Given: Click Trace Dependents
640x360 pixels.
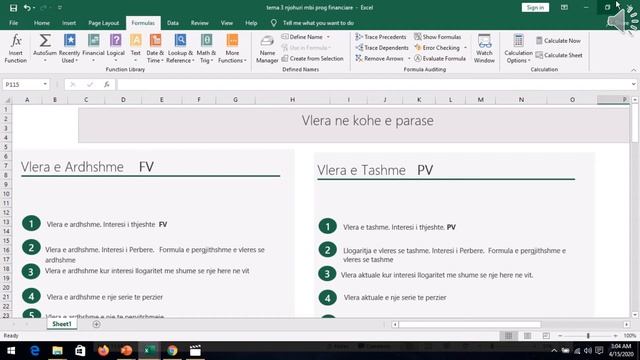Looking at the screenshot, I should point(382,48).
